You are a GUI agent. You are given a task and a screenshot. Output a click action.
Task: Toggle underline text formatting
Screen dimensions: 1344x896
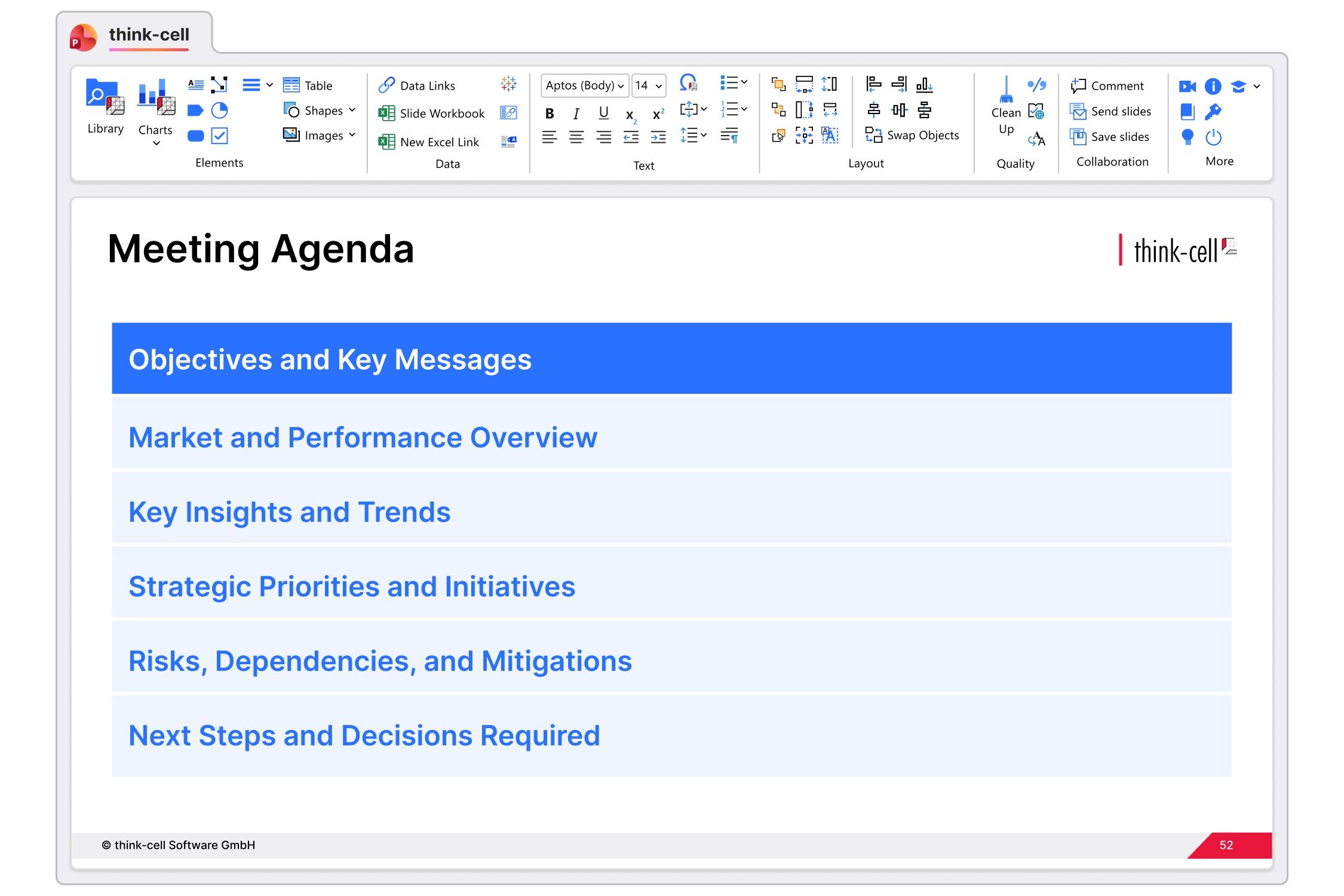click(x=603, y=113)
